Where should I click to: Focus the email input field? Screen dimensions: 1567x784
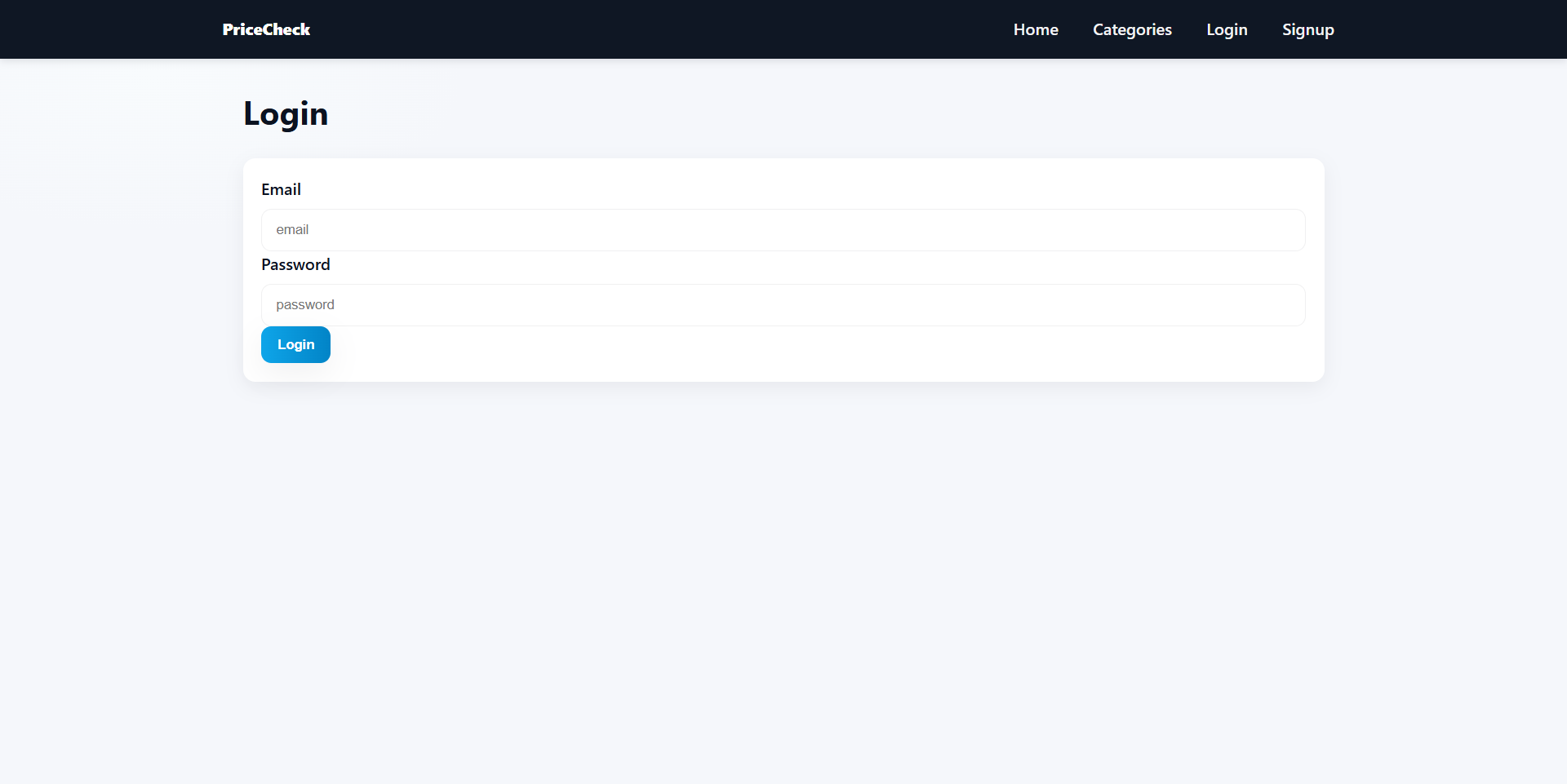click(x=783, y=230)
